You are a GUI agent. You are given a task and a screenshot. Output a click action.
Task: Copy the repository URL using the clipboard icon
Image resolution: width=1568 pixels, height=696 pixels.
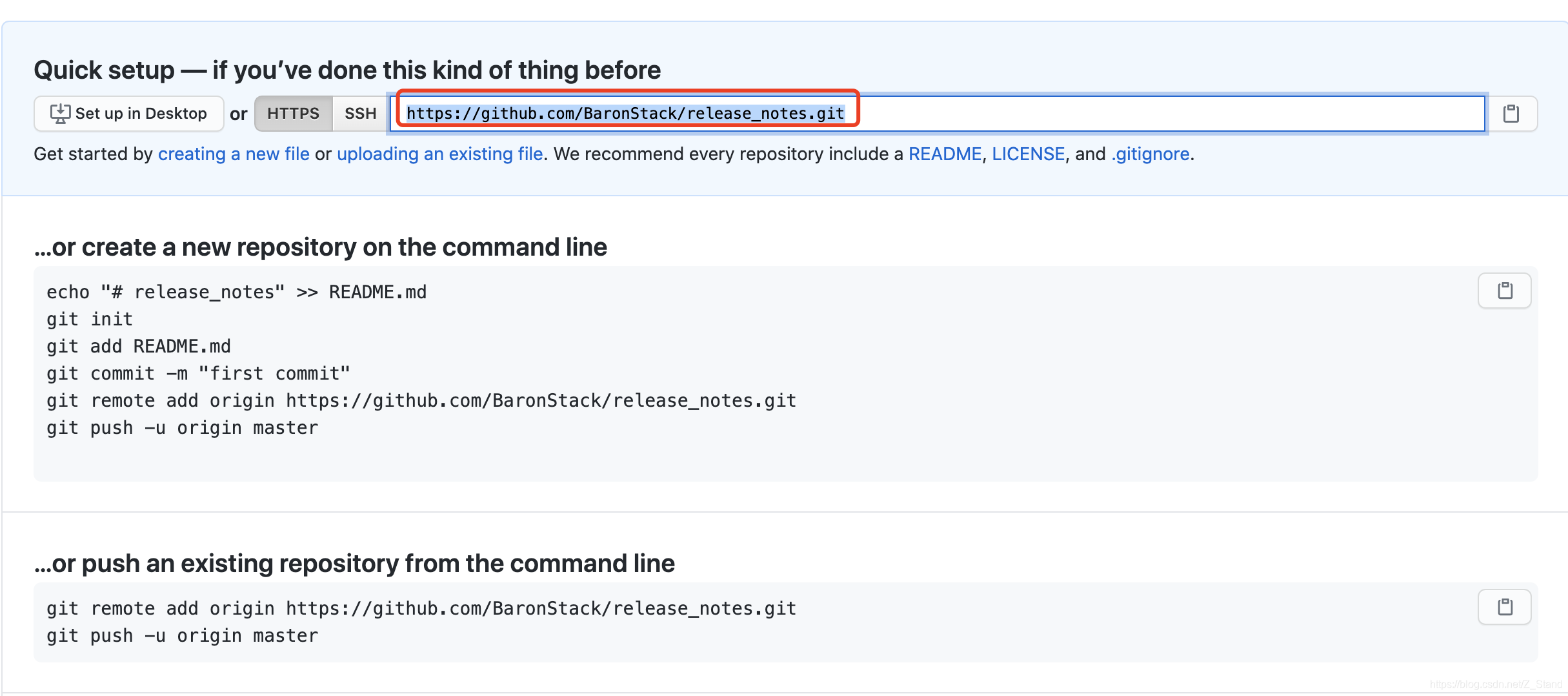(x=1512, y=114)
